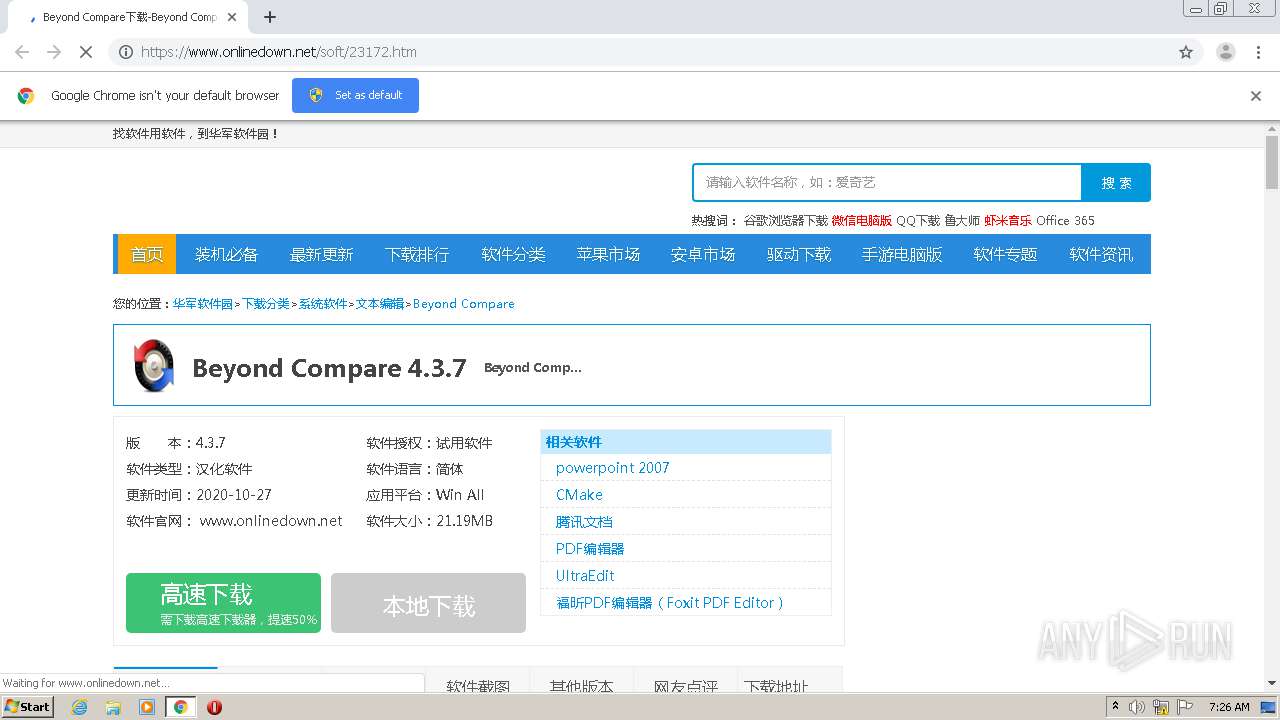Screen dimensions: 1280x720
Task: Close the Beyond Compare tab
Action: click(232, 17)
